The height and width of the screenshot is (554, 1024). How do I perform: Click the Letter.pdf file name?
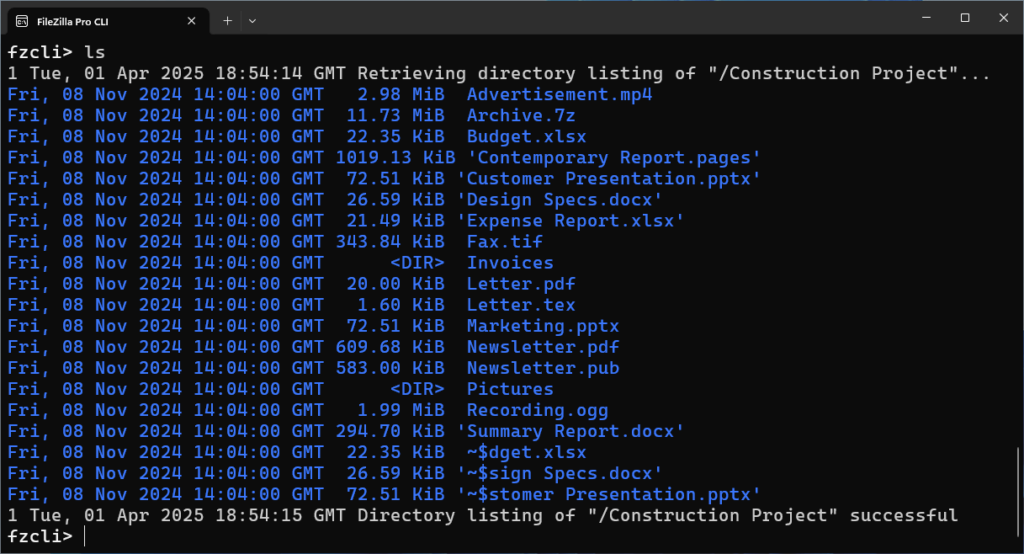tap(521, 284)
